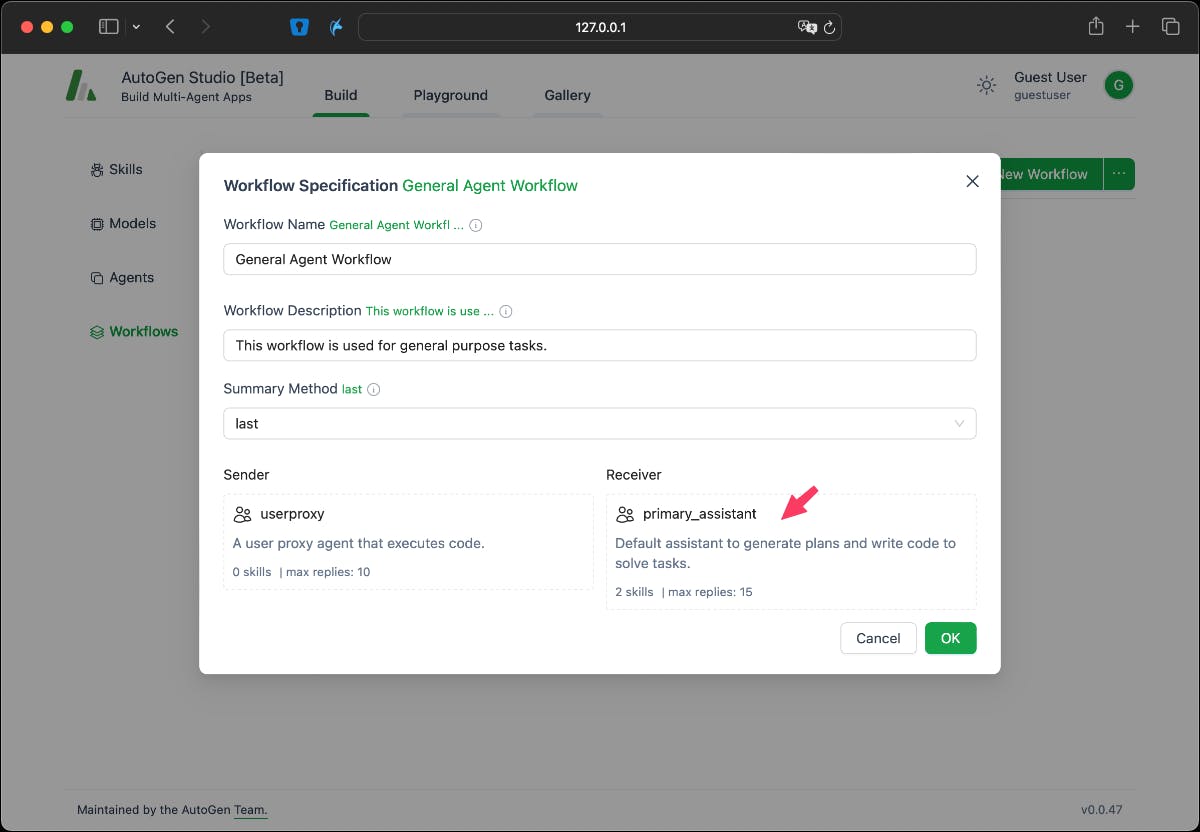Open Skills in the sidebar
Screen dimensions: 1200x832
(x=126, y=170)
